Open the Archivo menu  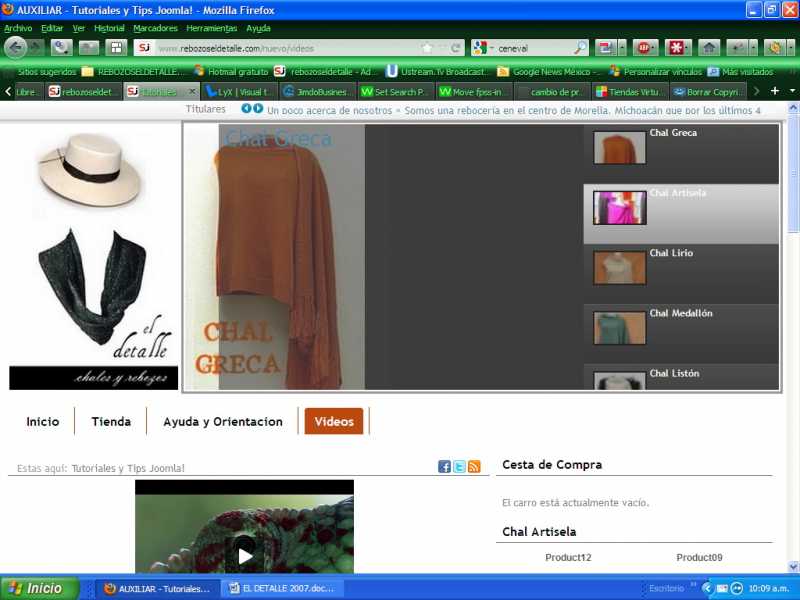[x=18, y=28]
